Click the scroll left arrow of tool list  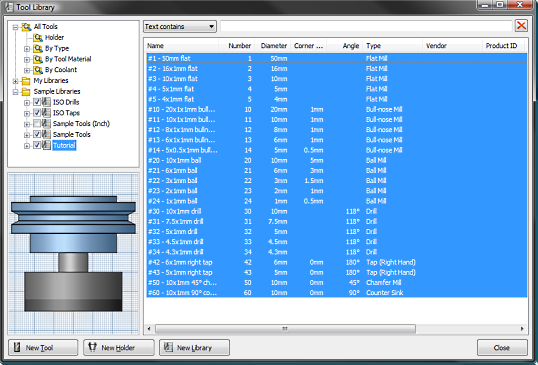coord(149,329)
